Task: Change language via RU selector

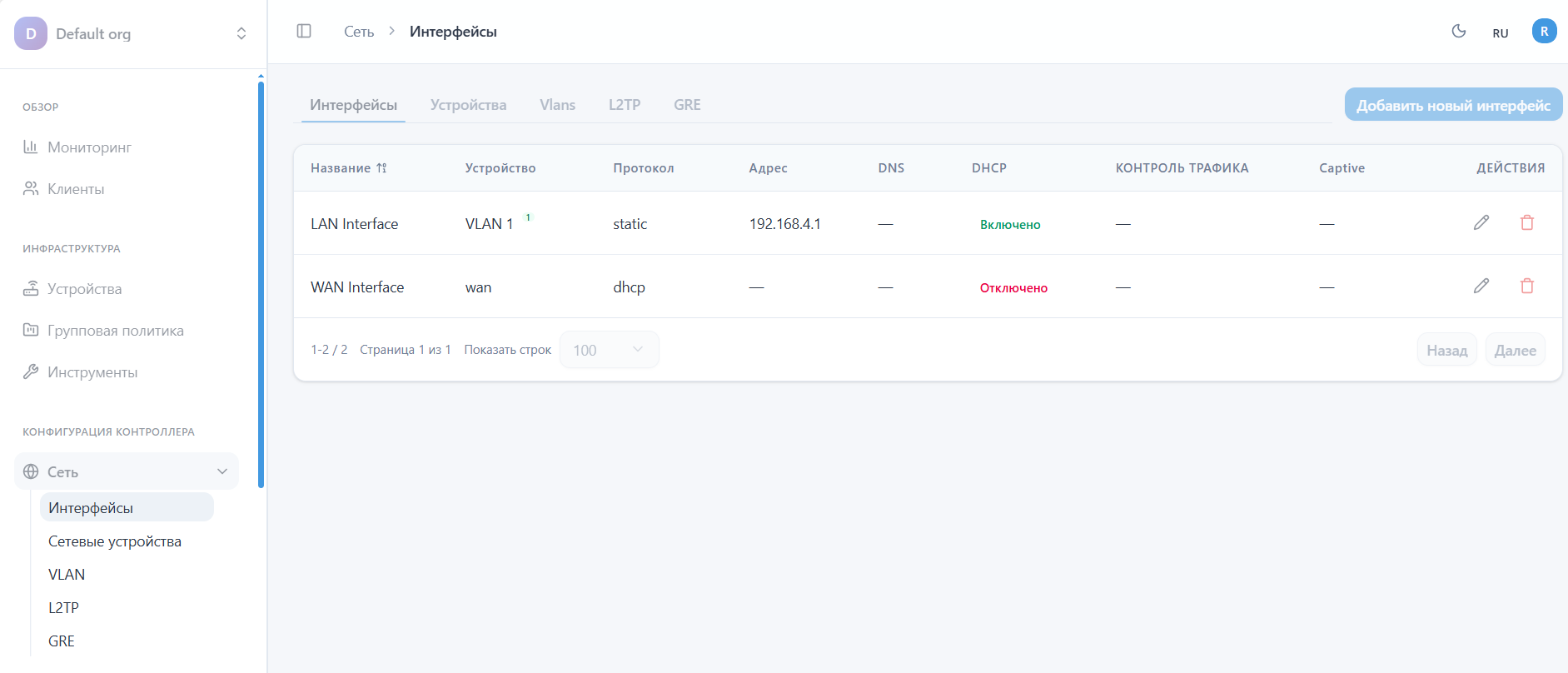Action: [x=1500, y=33]
